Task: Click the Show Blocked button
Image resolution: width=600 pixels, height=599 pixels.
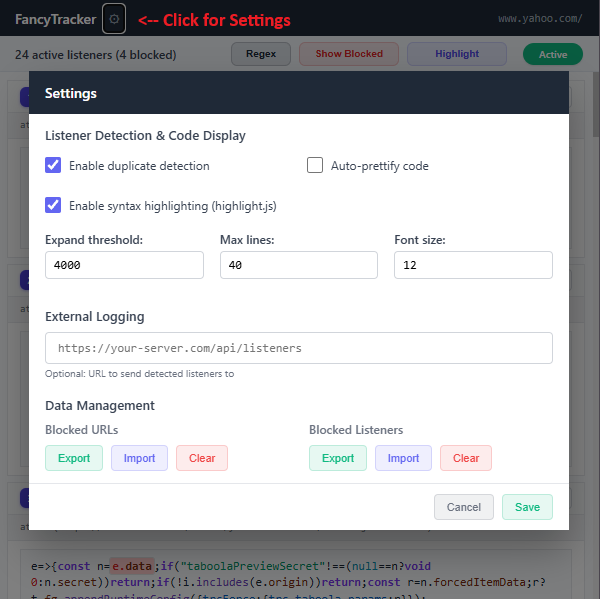Action: tap(349, 54)
